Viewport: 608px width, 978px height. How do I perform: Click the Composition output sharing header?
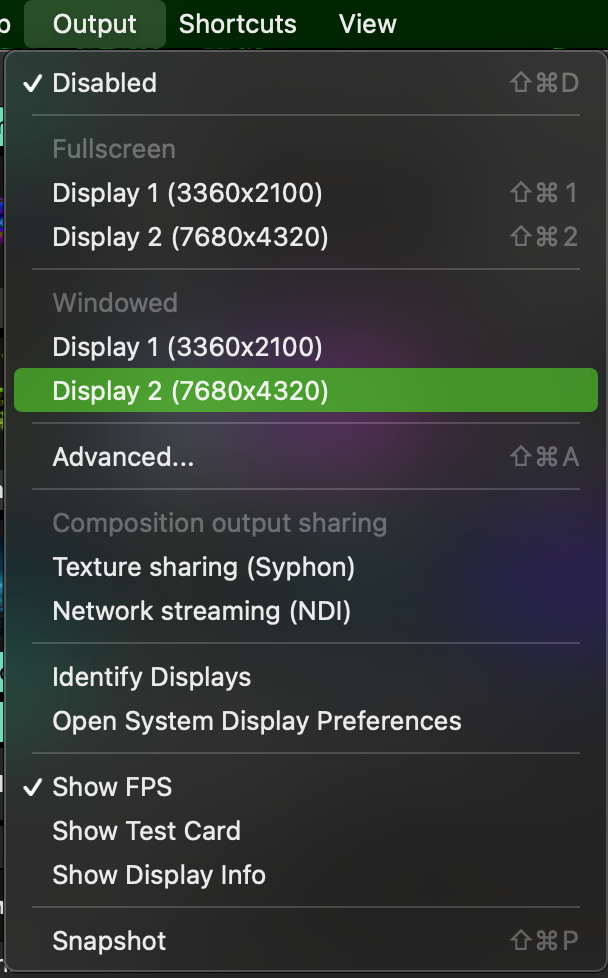[219, 523]
